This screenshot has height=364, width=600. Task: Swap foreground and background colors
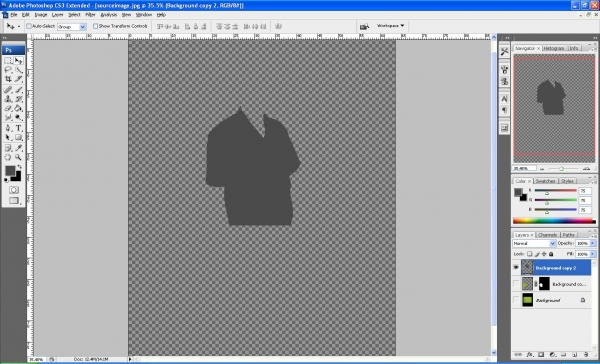point(20,167)
